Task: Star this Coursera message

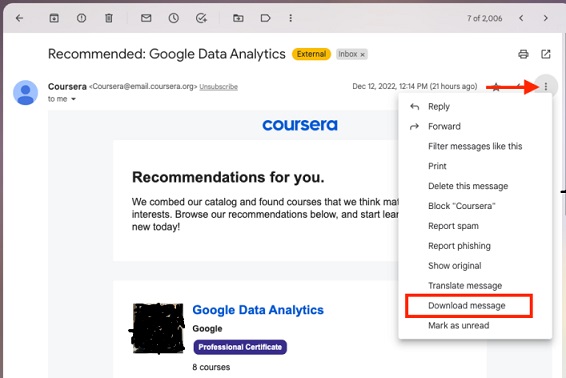Action: (496, 87)
